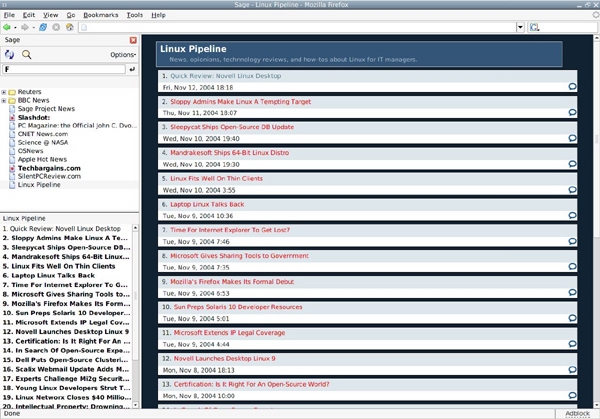Open the Sage Options menu
The image size is (600, 419).
[123, 55]
